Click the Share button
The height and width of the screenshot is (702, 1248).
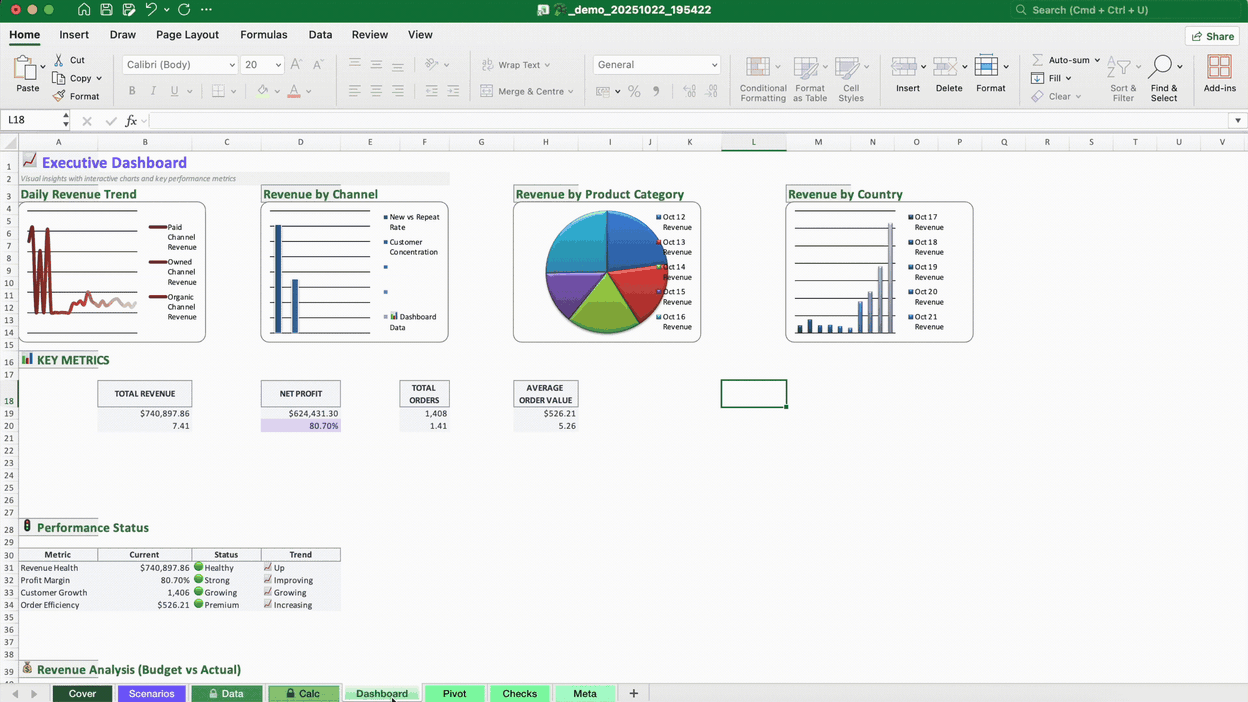pos(1212,35)
